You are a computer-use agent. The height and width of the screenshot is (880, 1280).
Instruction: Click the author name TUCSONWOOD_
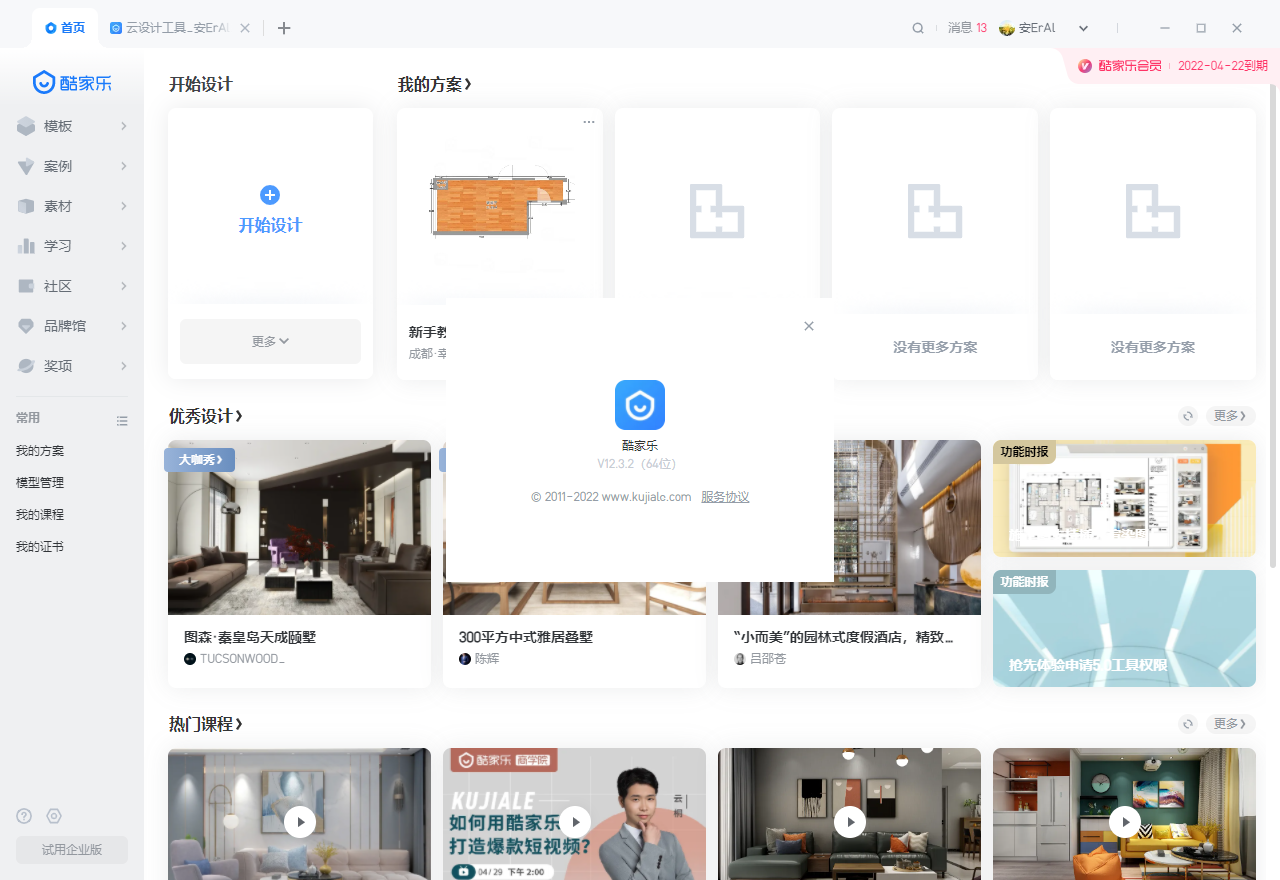tap(242, 659)
